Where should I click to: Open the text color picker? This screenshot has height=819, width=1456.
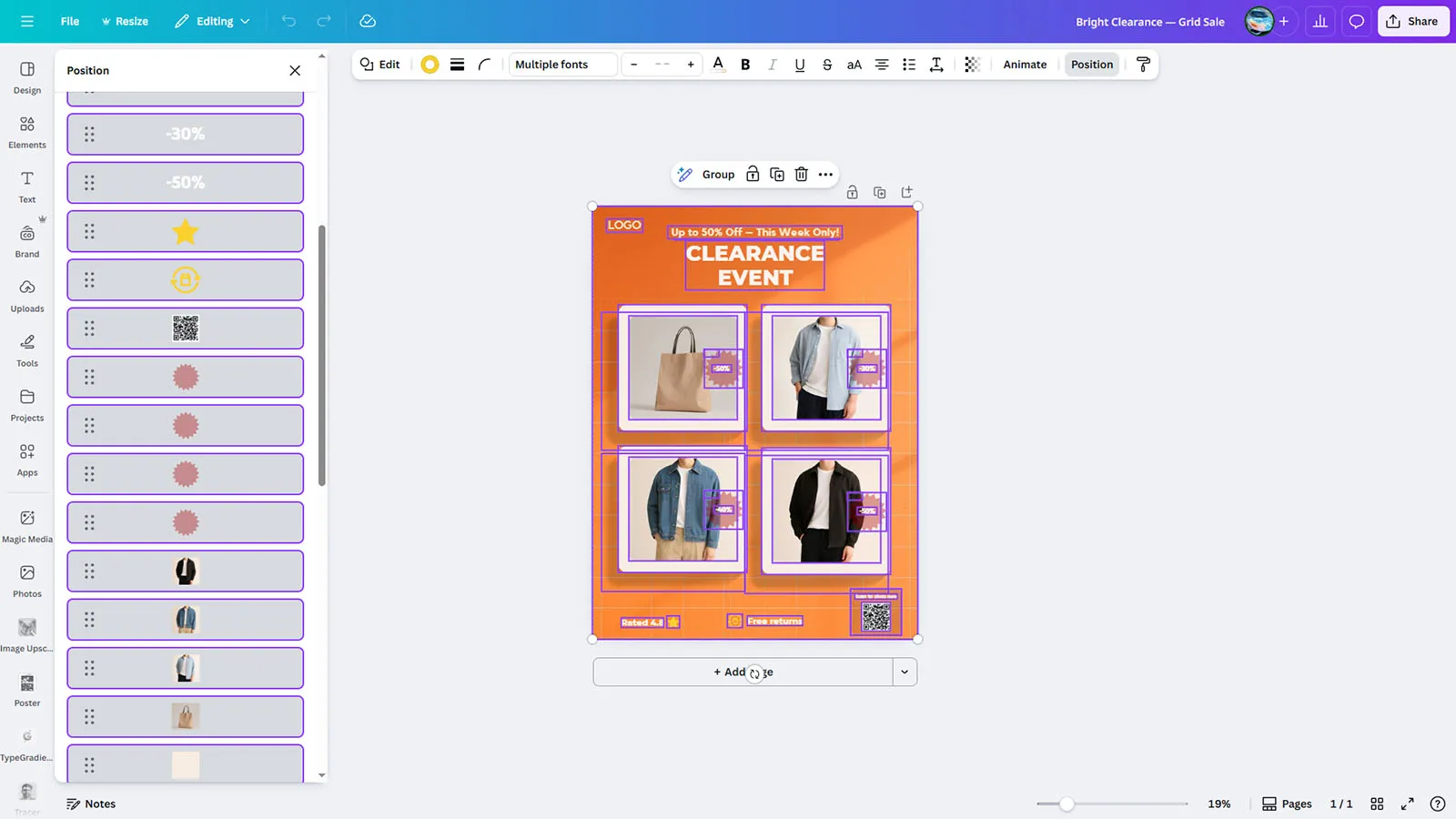coord(718,65)
